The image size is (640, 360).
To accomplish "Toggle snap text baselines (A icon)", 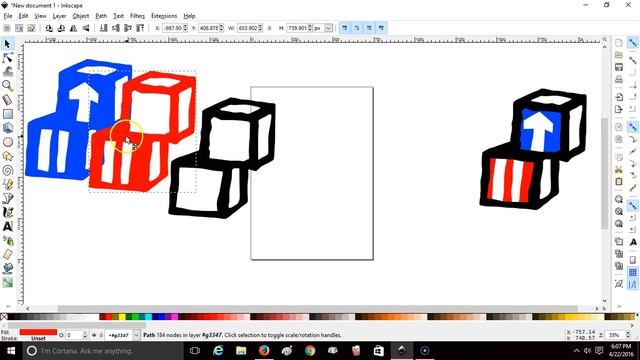I will [x=633, y=242].
